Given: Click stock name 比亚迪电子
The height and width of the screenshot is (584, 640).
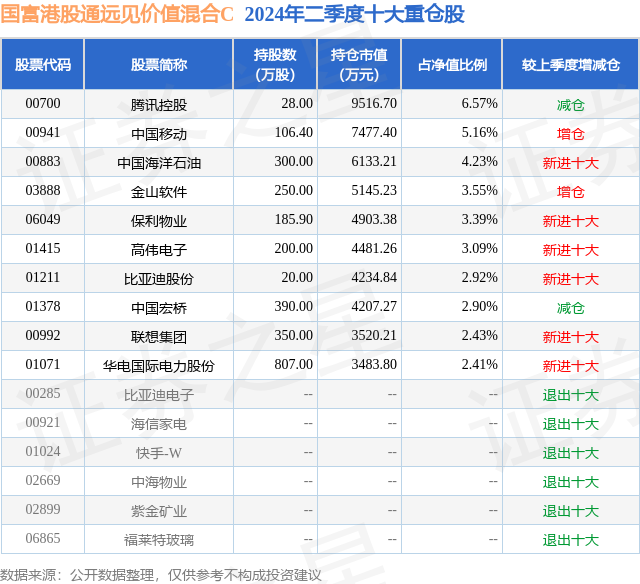Looking at the screenshot, I should 159,395.
